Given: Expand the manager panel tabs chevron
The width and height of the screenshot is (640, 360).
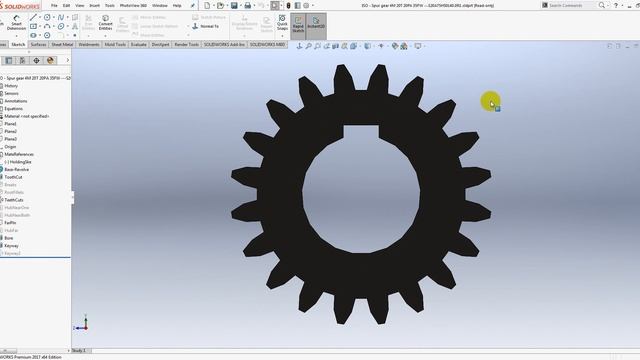Looking at the screenshot, I should [x=67, y=60].
